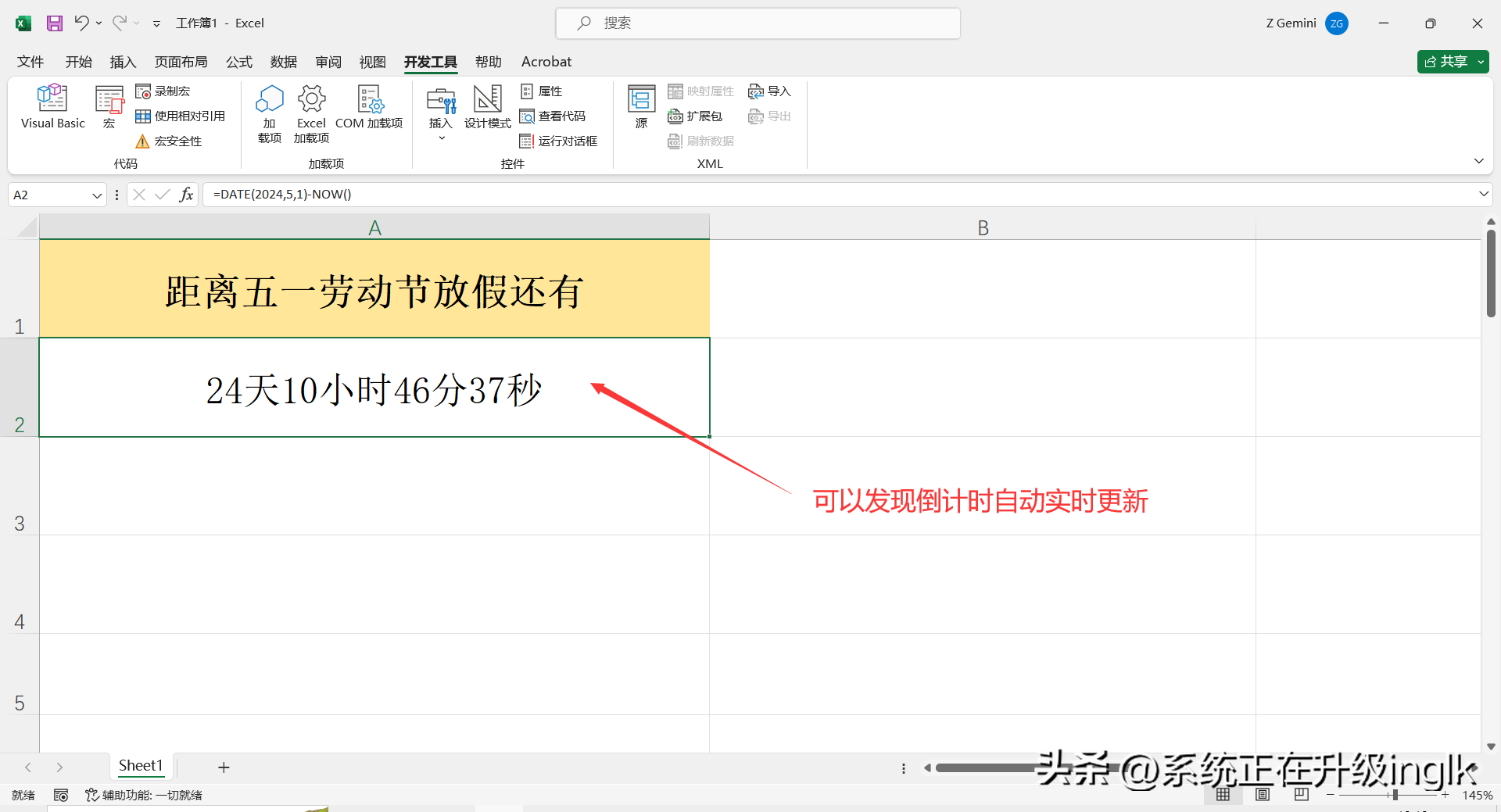Screen dimensions: 1501x812
Task: Open the XML Source pane
Action: click(x=641, y=106)
